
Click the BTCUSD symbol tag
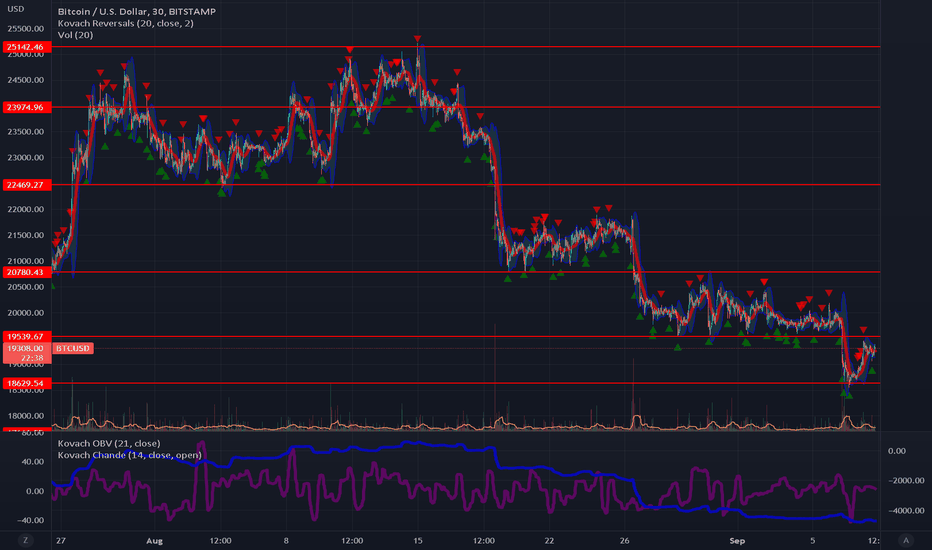(x=73, y=348)
